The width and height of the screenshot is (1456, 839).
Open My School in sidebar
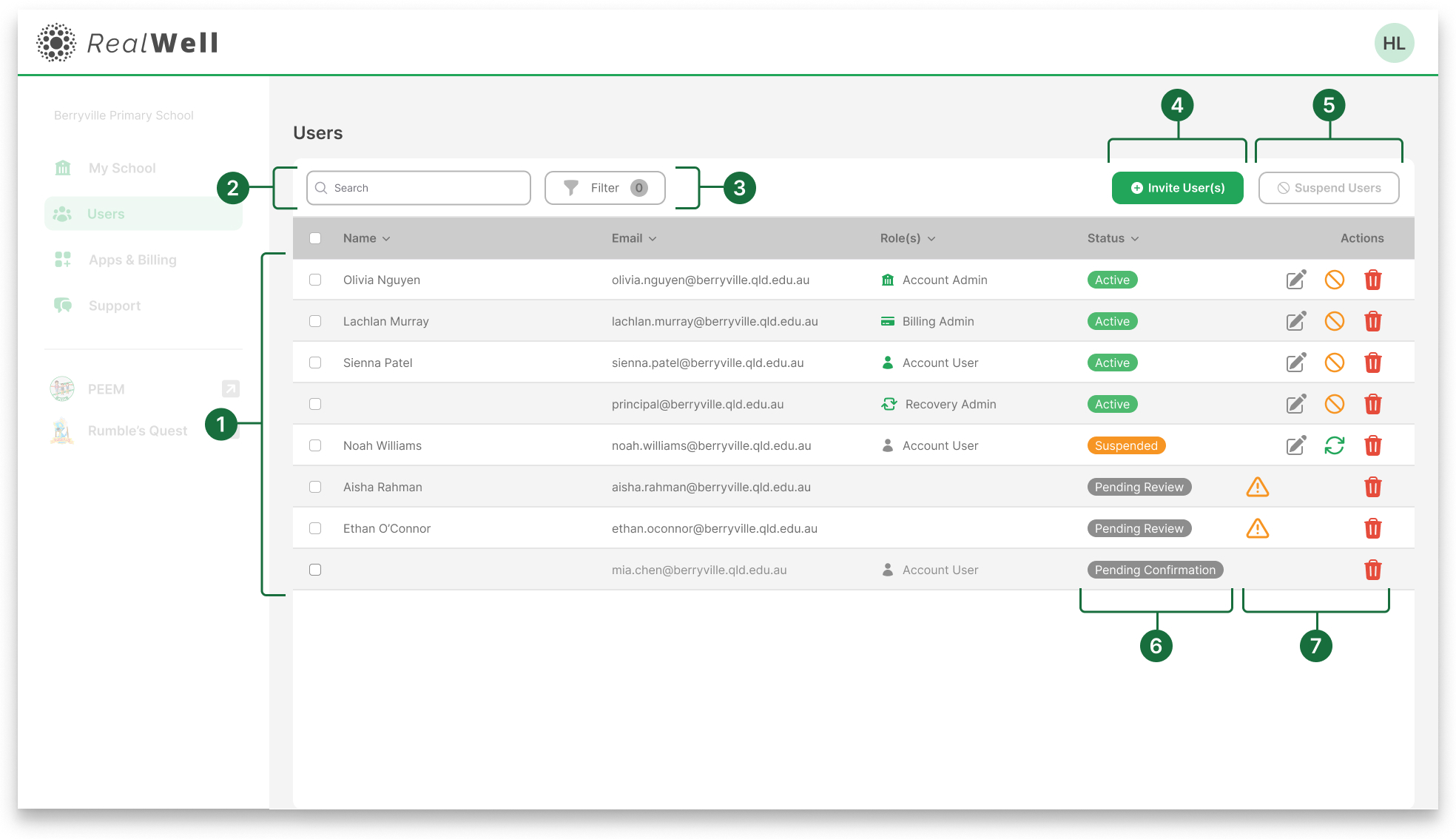tap(122, 168)
